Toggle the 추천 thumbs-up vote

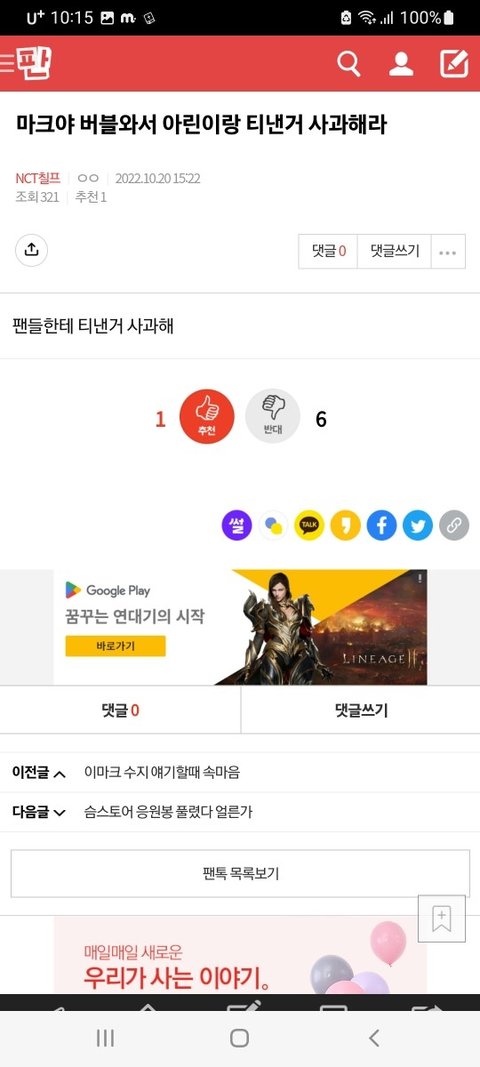207,416
